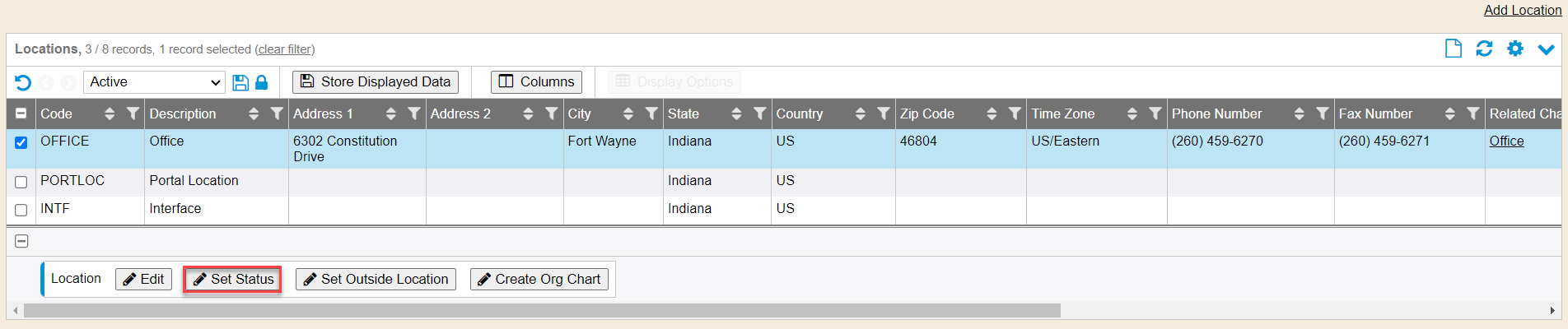
Task: Uncheck the OFFICE row checkbox
Action: tap(21, 142)
